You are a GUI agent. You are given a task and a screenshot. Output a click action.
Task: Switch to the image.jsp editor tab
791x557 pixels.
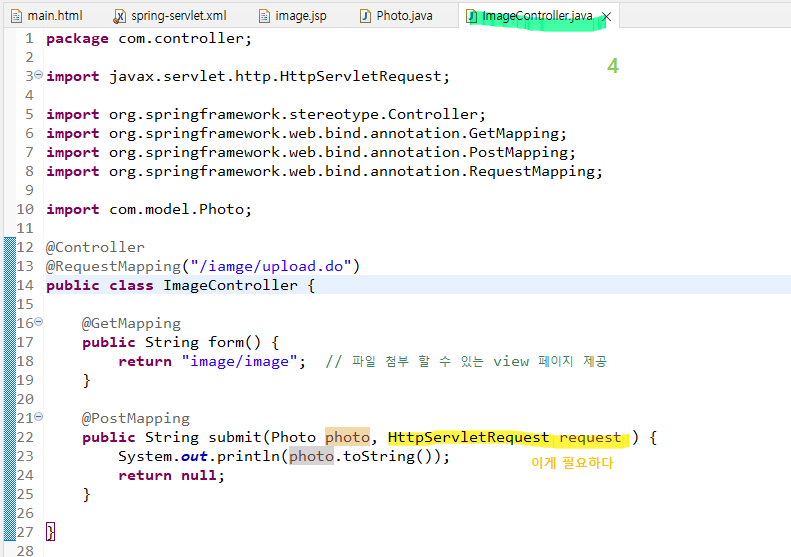coord(293,16)
